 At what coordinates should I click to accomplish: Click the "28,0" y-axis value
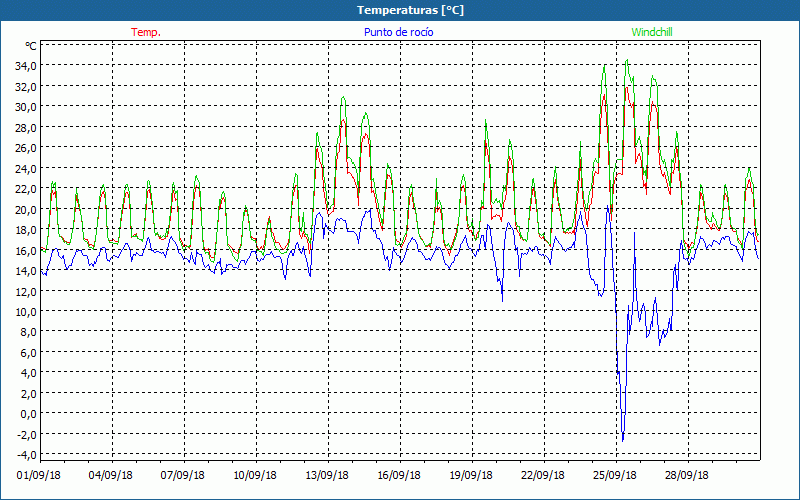pyautogui.click(x=26, y=127)
